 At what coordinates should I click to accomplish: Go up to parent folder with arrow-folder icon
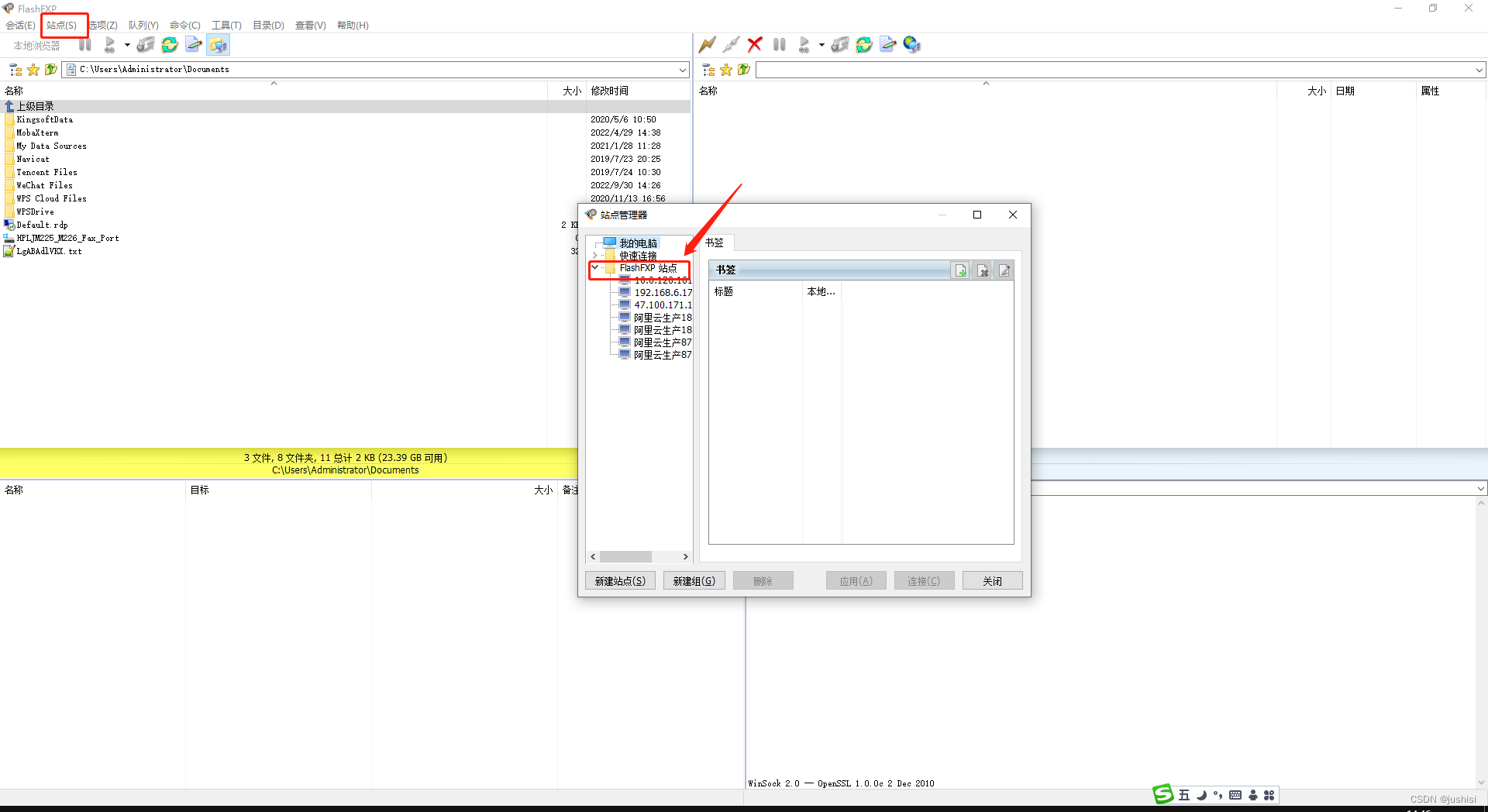tap(50, 69)
